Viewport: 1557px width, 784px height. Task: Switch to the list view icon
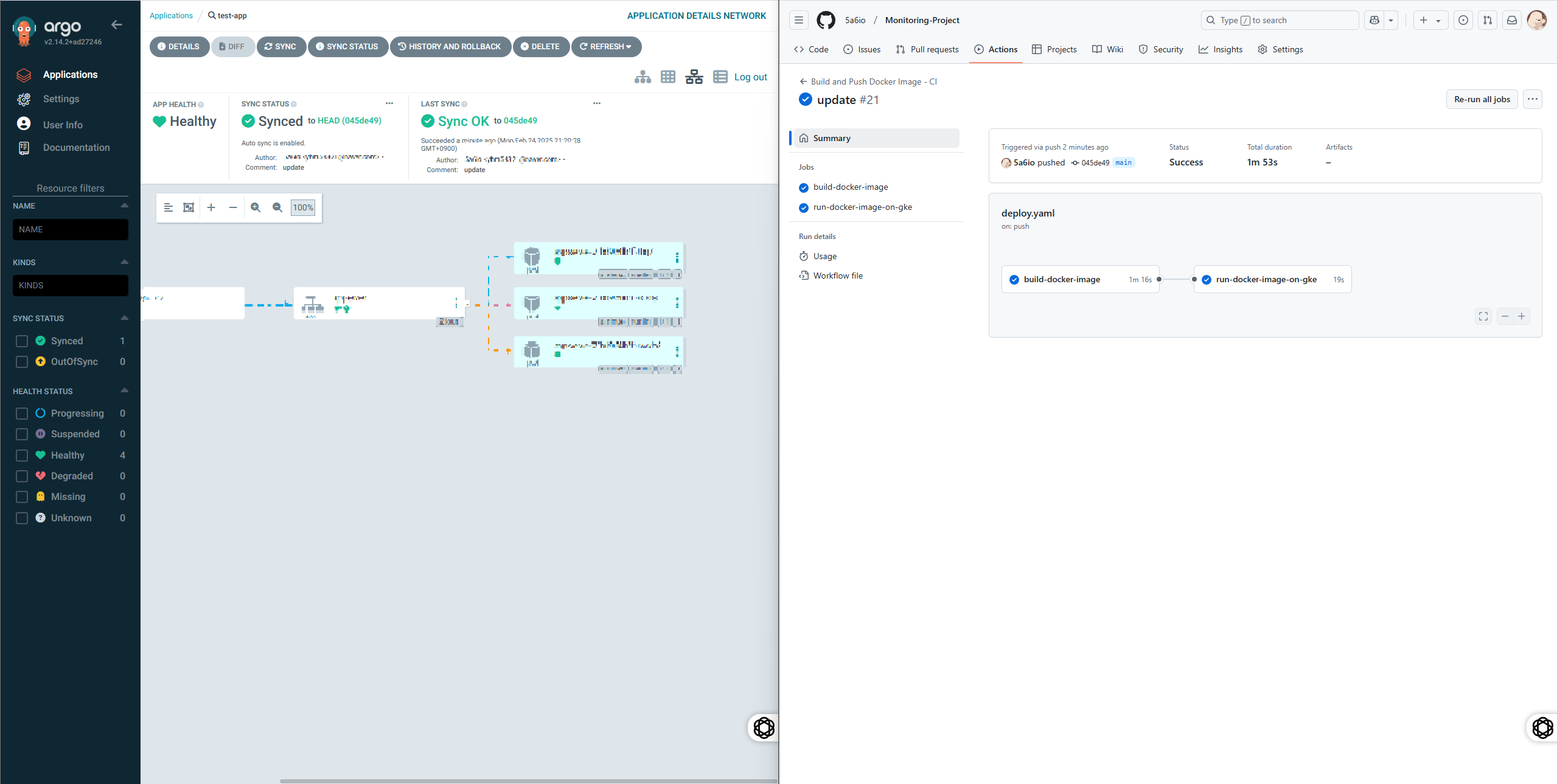coord(720,77)
